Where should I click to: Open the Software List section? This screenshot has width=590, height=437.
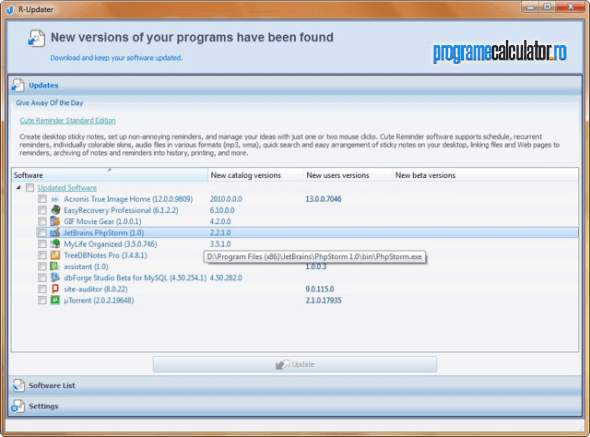tap(295, 385)
